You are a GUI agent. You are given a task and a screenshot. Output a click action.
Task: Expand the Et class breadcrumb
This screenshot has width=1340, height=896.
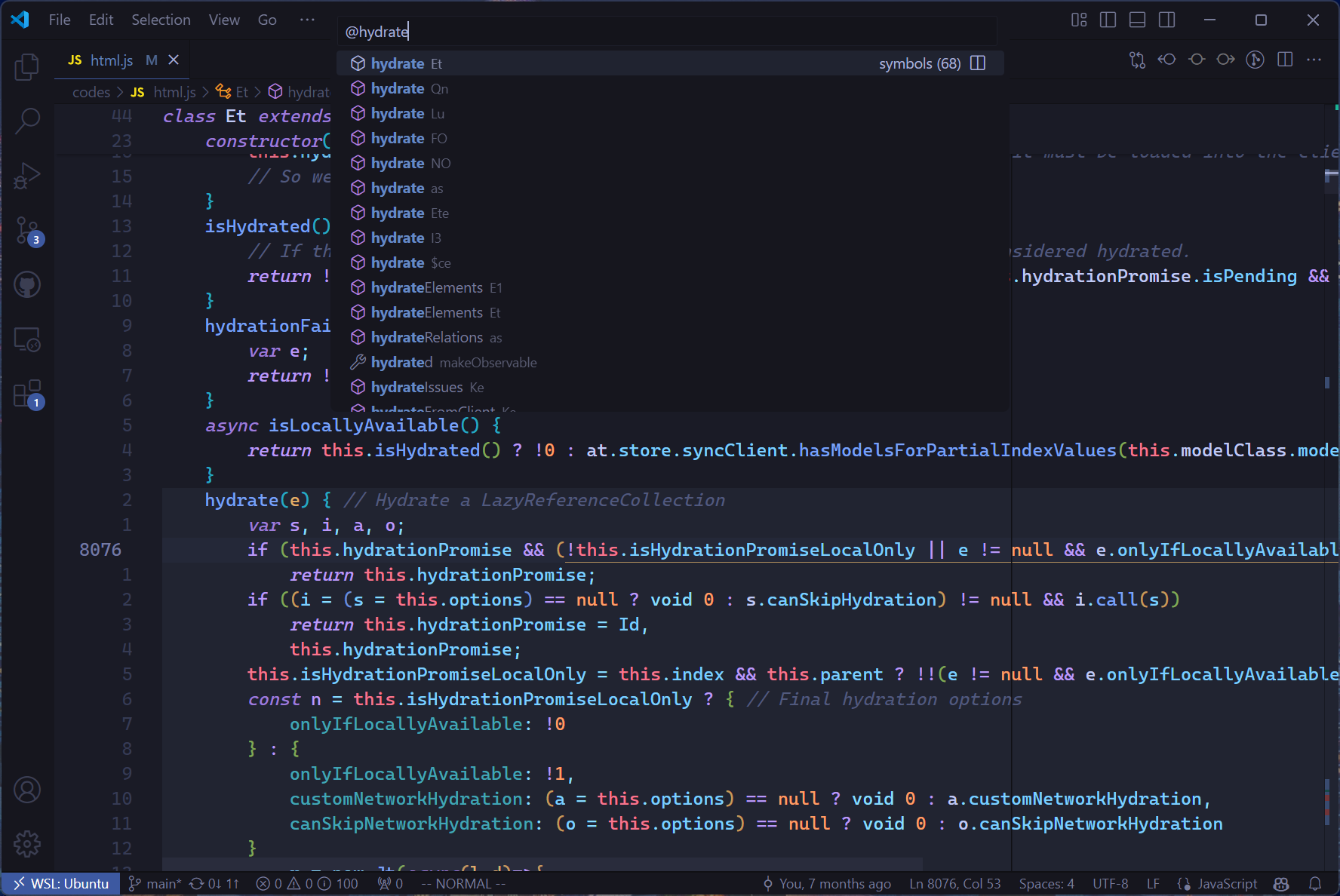(232, 92)
